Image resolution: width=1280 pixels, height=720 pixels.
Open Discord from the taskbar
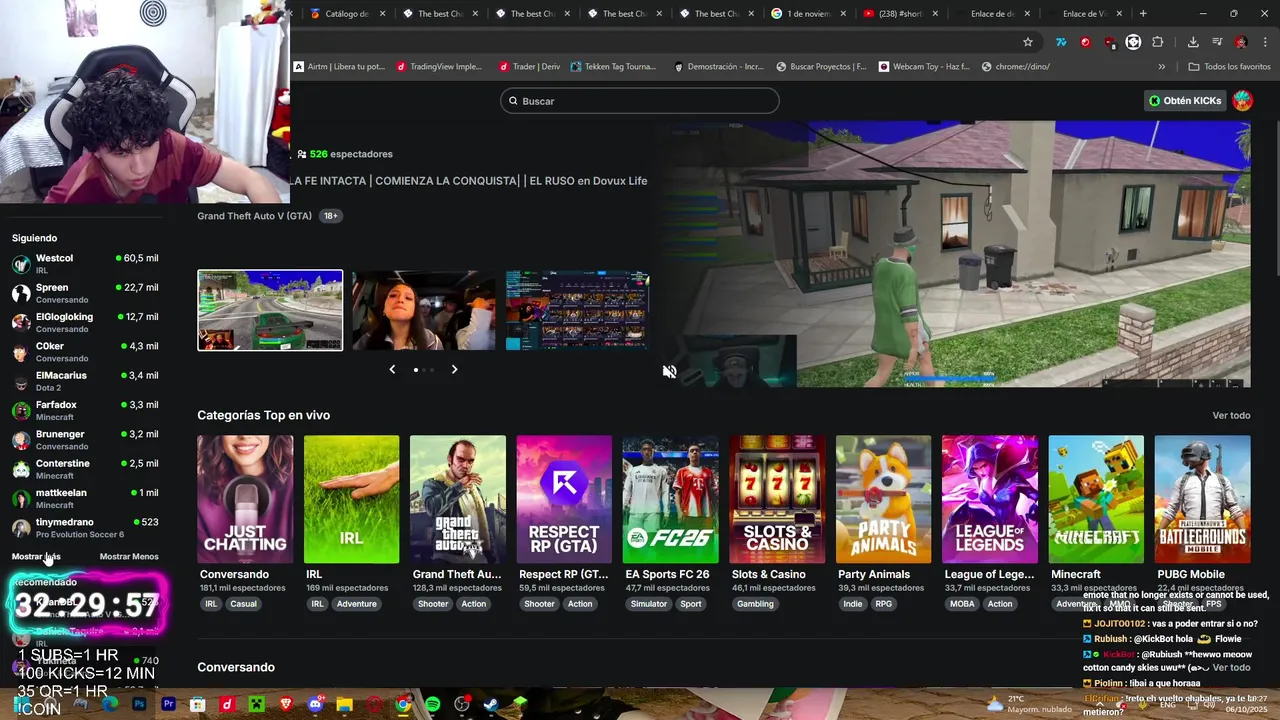coord(315,704)
